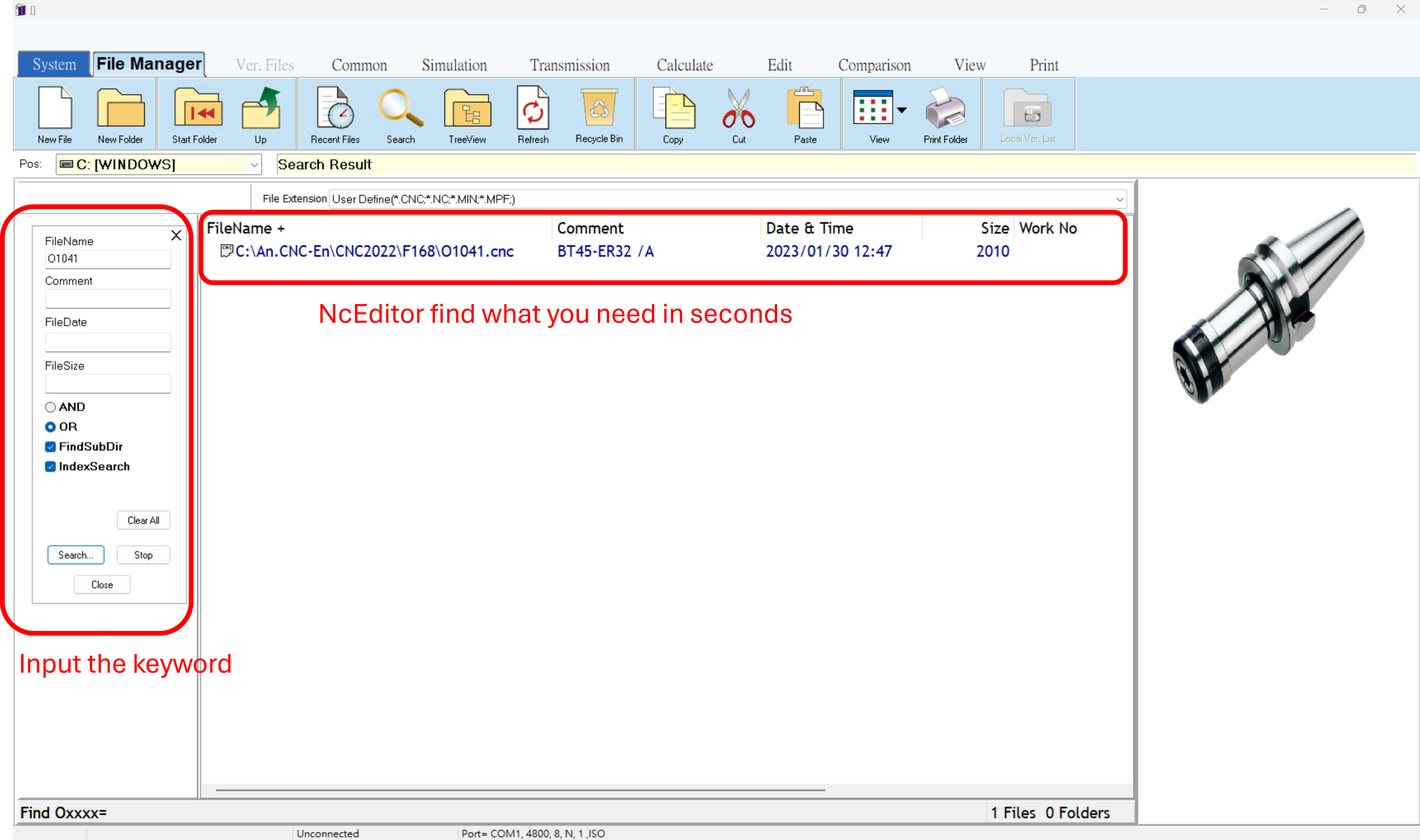The image size is (1420, 840).
Task: Click the Search... button in panel
Action: 76,555
